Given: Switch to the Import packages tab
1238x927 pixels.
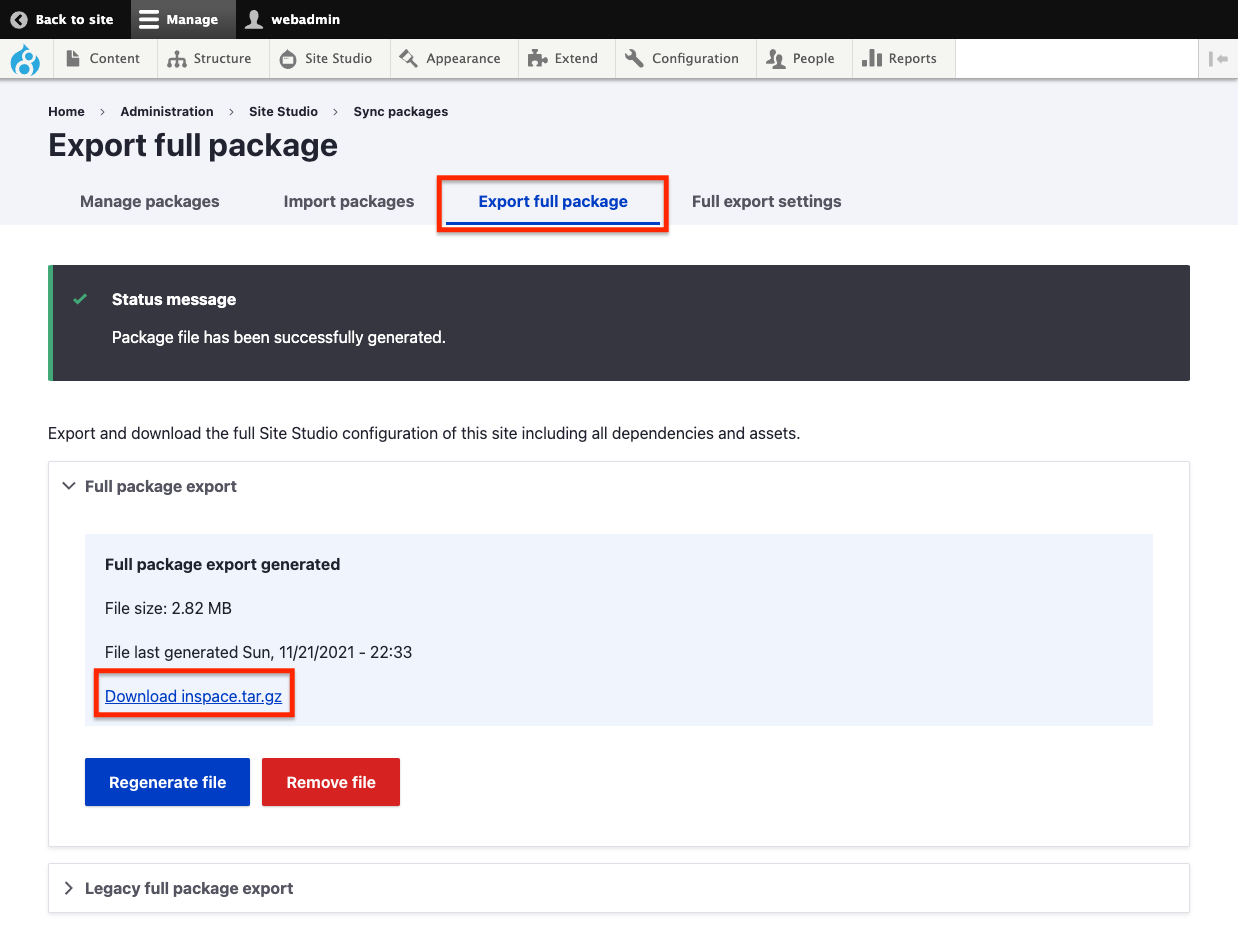Looking at the screenshot, I should [349, 201].
